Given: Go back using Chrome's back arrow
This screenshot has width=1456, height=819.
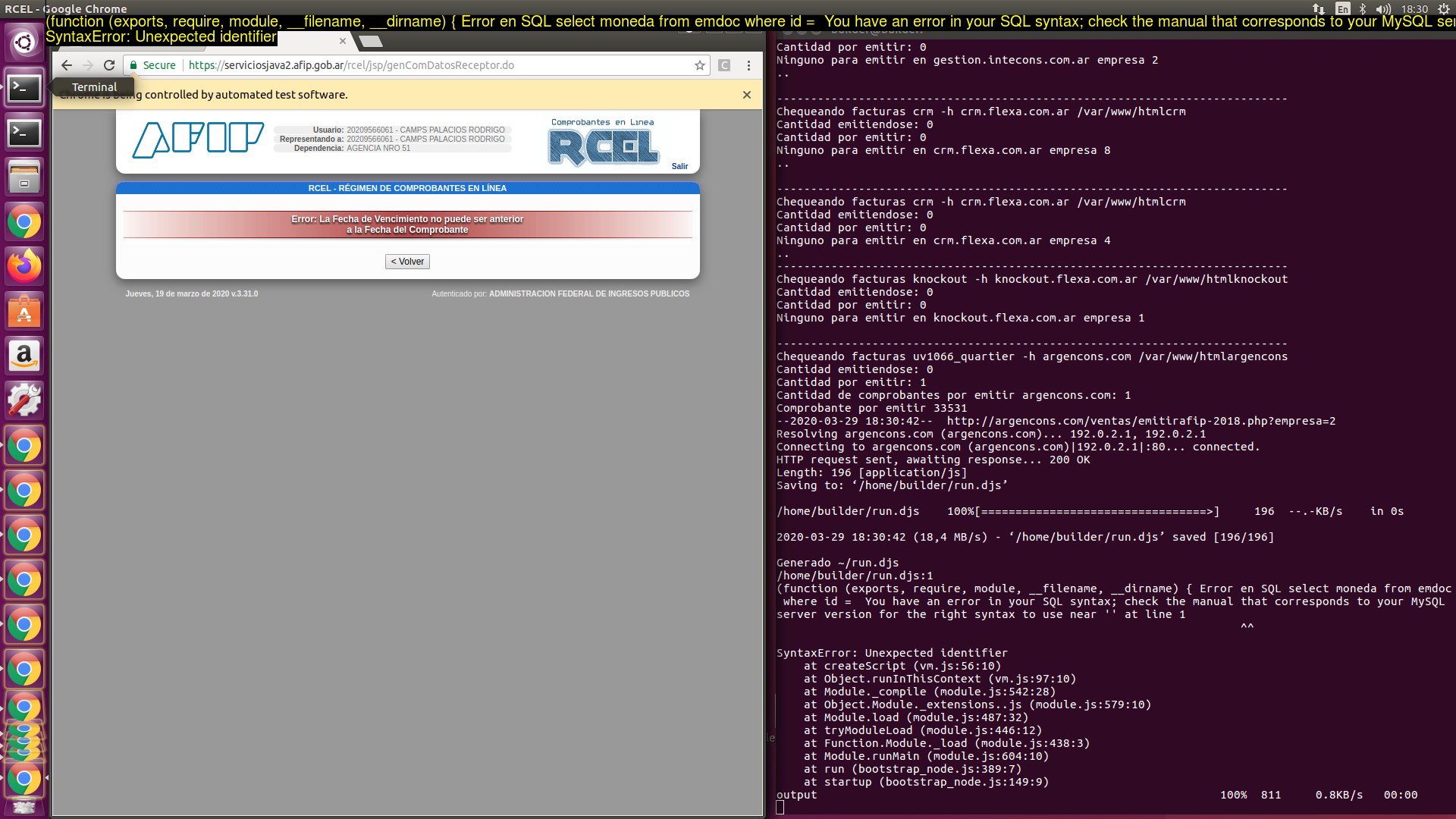Looking at the screenshot, I should pyautogui.click(x=67, y=65).
